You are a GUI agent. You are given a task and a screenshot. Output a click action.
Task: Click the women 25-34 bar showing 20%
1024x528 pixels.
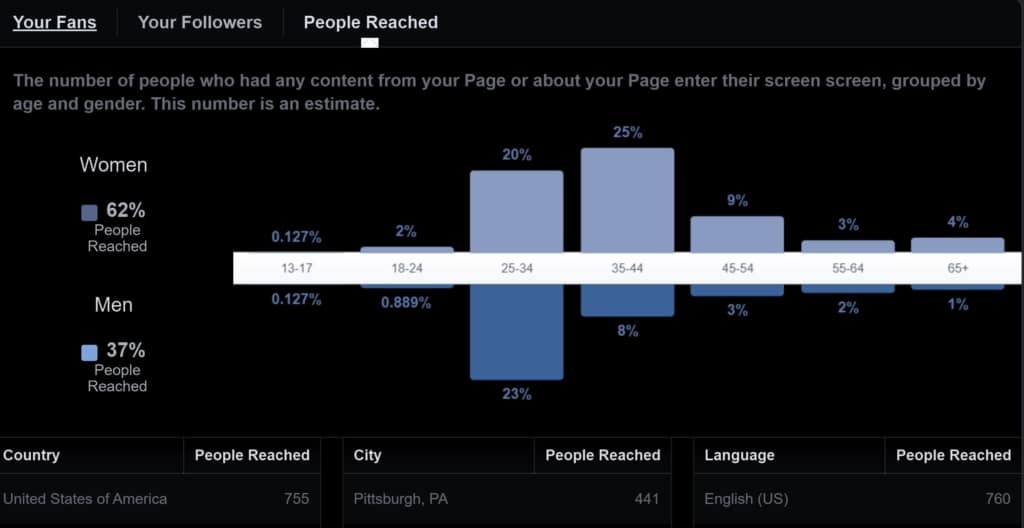point(516,211)
